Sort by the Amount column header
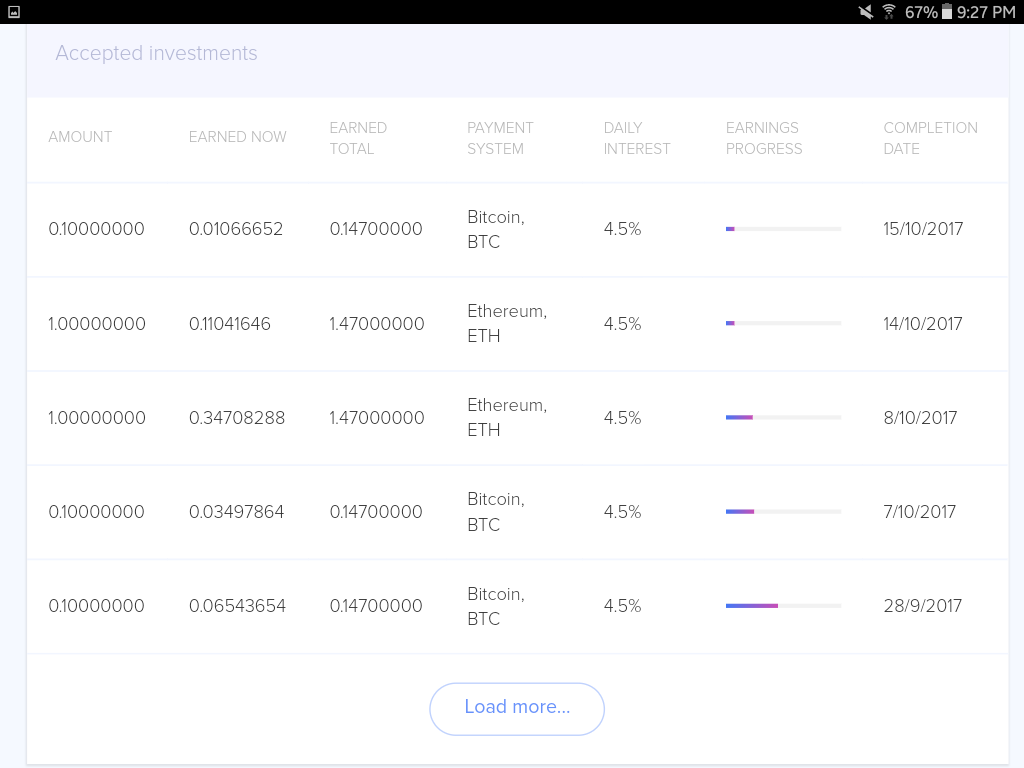This screenshot has height=768, width=1024. point(80,137)
